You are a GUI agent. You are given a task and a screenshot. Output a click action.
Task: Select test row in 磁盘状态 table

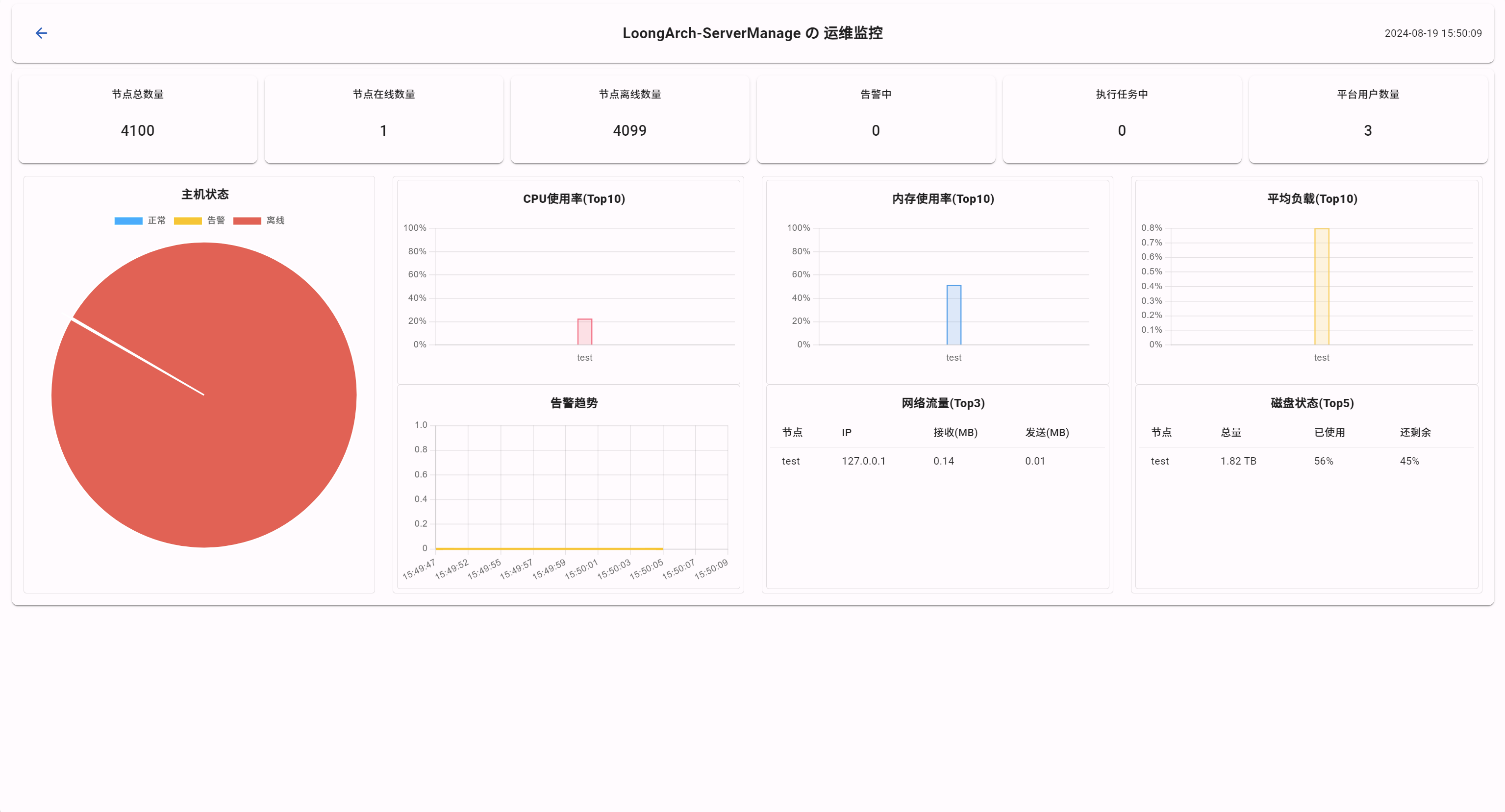1160,461
